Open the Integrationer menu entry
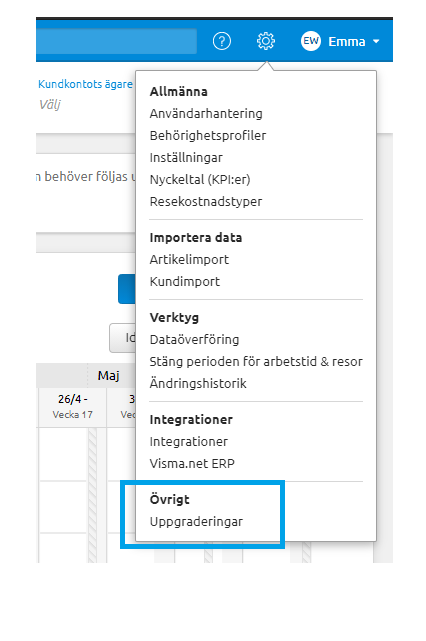 [188, 442]
